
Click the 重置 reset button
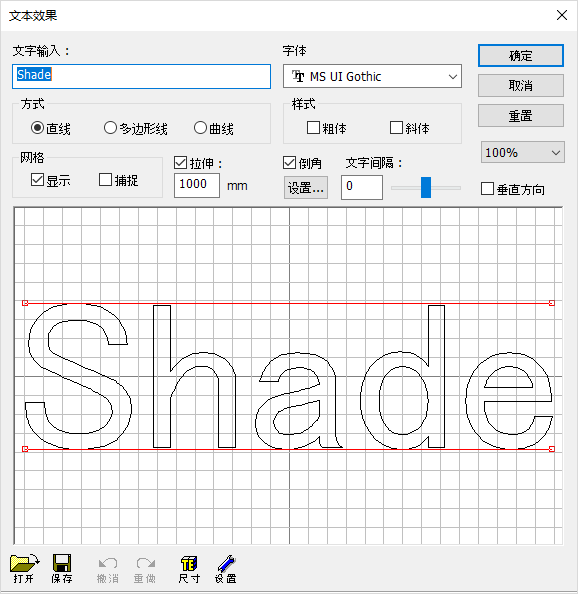pyautogui.click(x=521, y=116)
